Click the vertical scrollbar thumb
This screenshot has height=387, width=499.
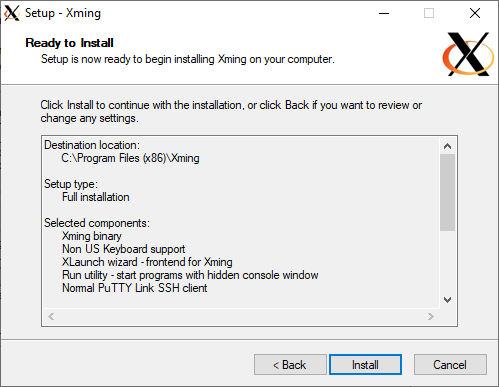(447, 192)
